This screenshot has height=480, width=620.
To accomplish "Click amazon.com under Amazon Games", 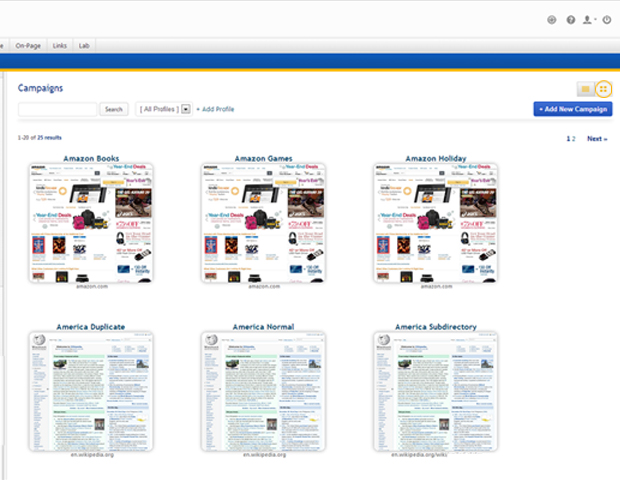I will click(x=264, y=286).
